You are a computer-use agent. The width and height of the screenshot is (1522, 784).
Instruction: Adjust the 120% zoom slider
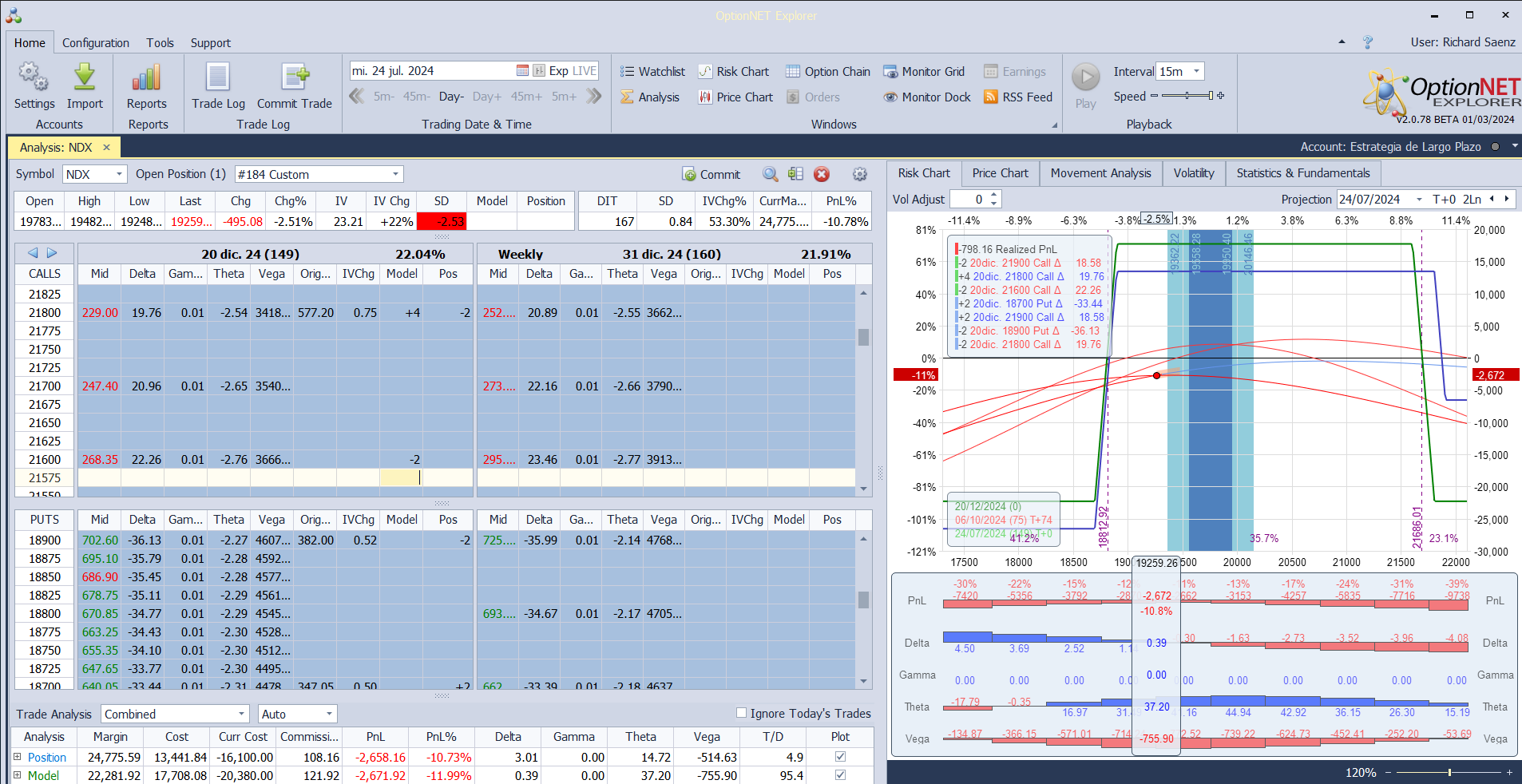pyautogui.click(x=1448, y=772)
